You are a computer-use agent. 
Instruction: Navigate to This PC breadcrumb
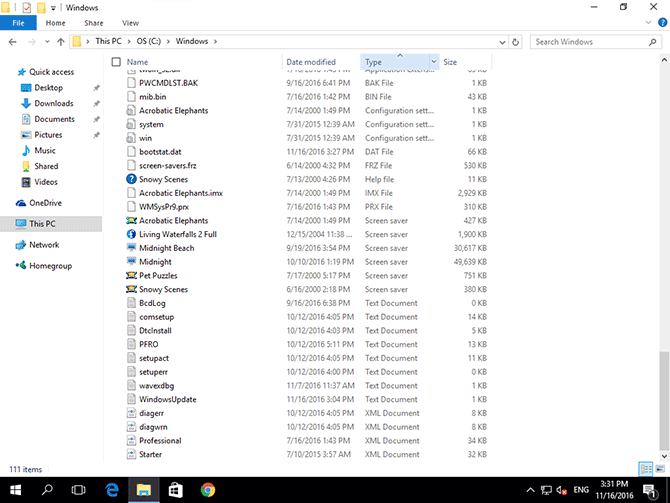(x=108, y=41)
